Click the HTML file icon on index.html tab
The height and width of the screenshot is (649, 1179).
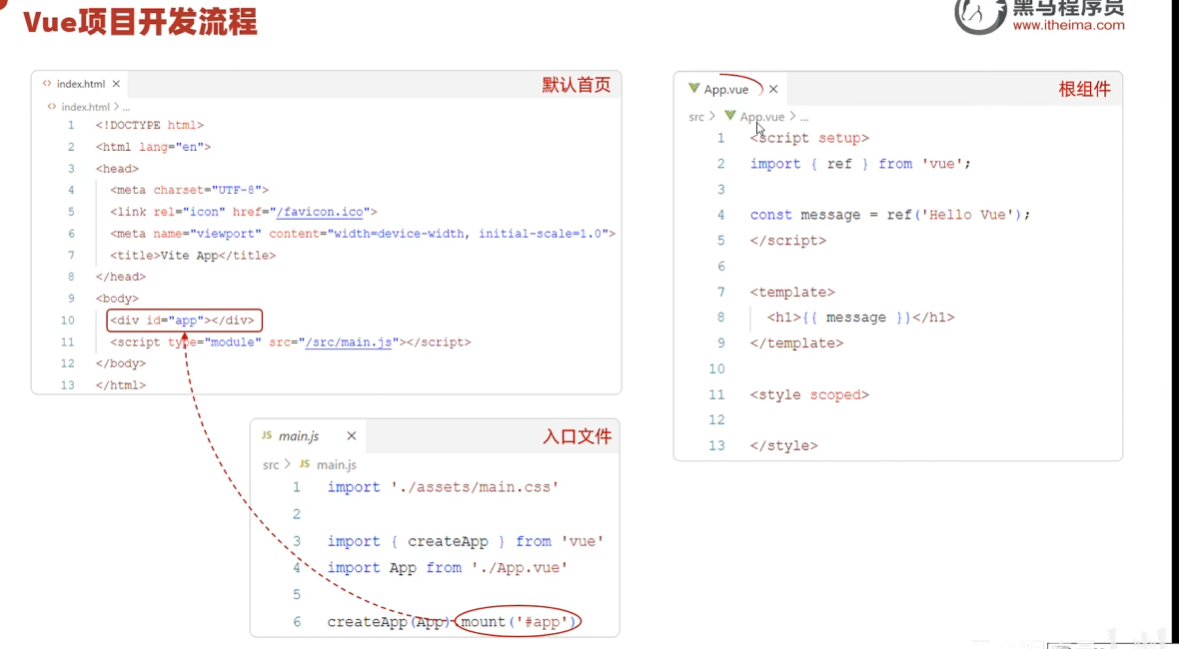(x=47, y=83)
